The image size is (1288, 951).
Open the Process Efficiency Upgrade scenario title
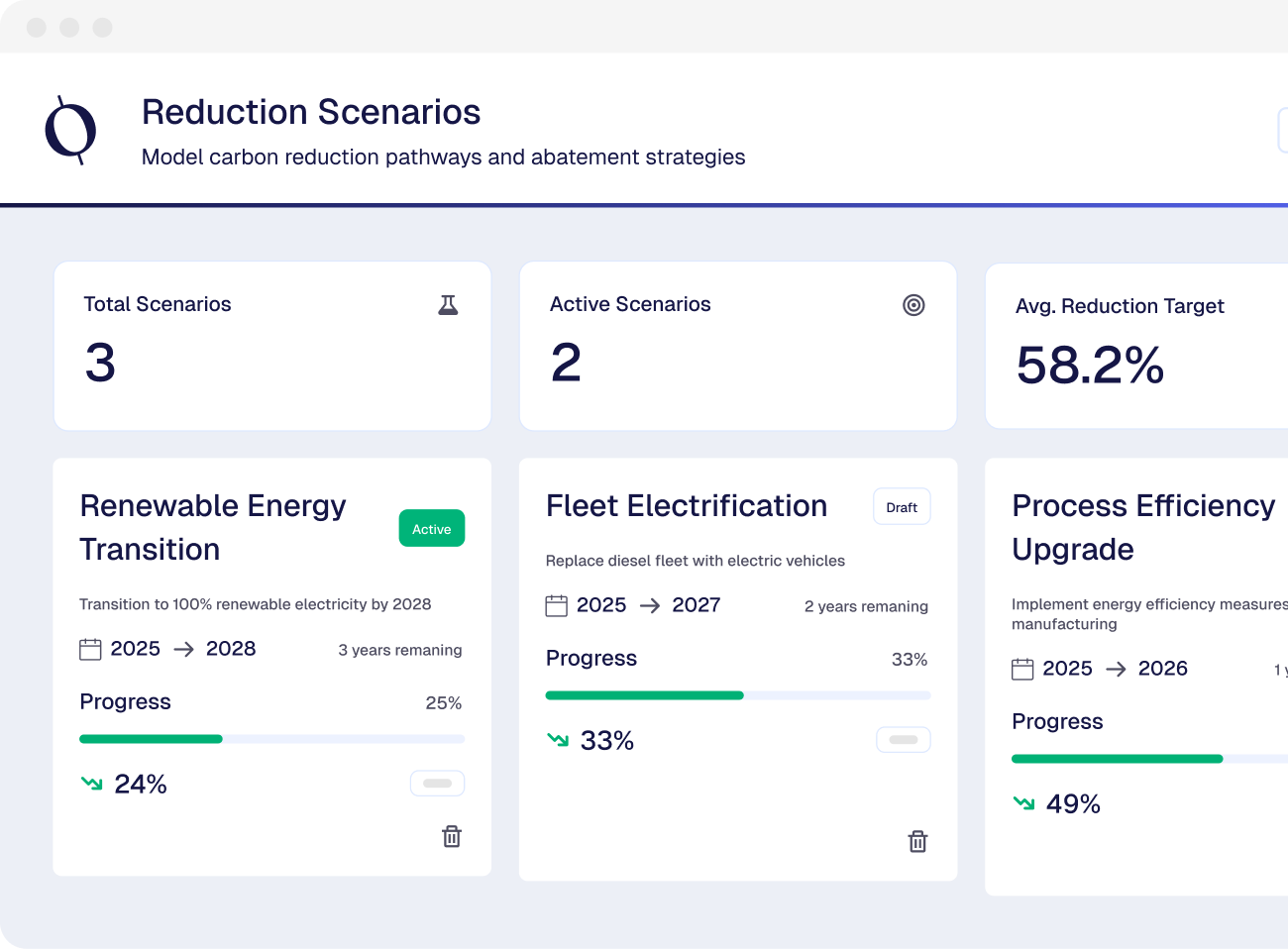1142,527
